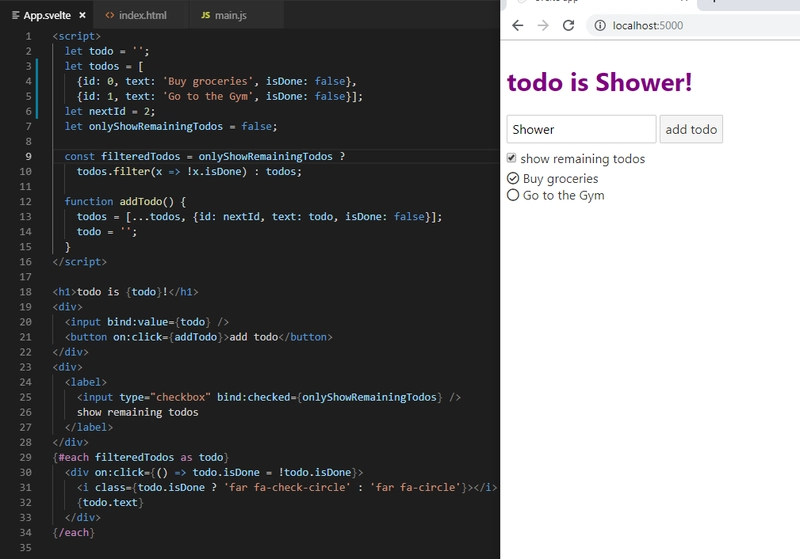800x559 pixels.
Task: Click the browser back arrow
Action: coord(517,25)
